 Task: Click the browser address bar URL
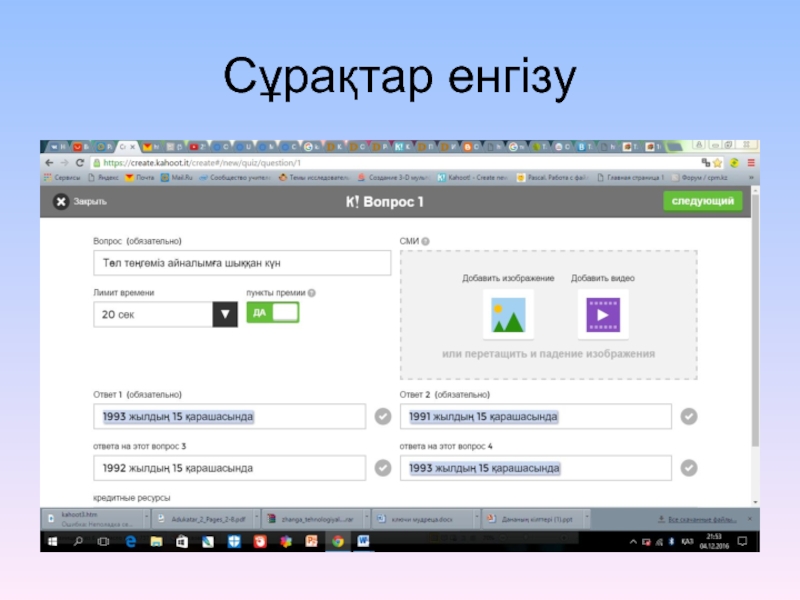(x=202, y=163)
